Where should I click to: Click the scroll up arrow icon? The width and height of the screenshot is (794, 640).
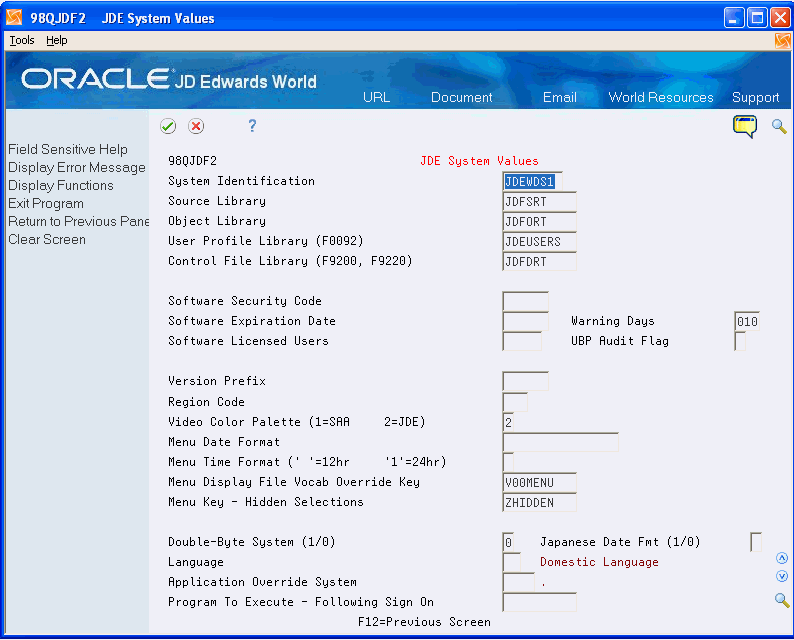point(782,558)
